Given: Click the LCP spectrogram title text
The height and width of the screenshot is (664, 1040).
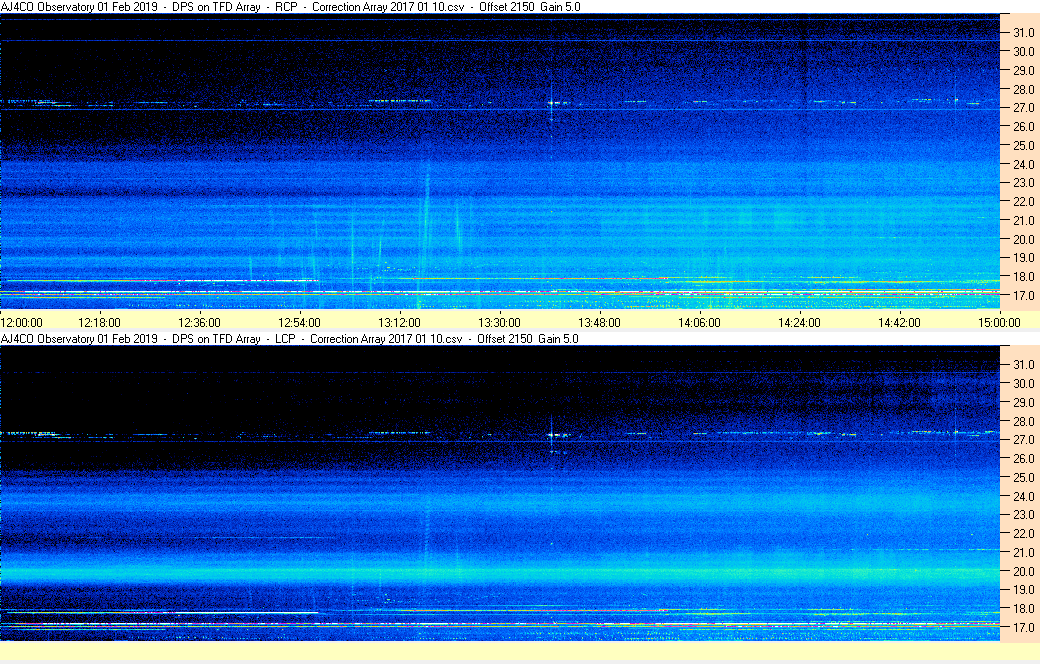Looking at the screenshot, I should click(289, 338).
